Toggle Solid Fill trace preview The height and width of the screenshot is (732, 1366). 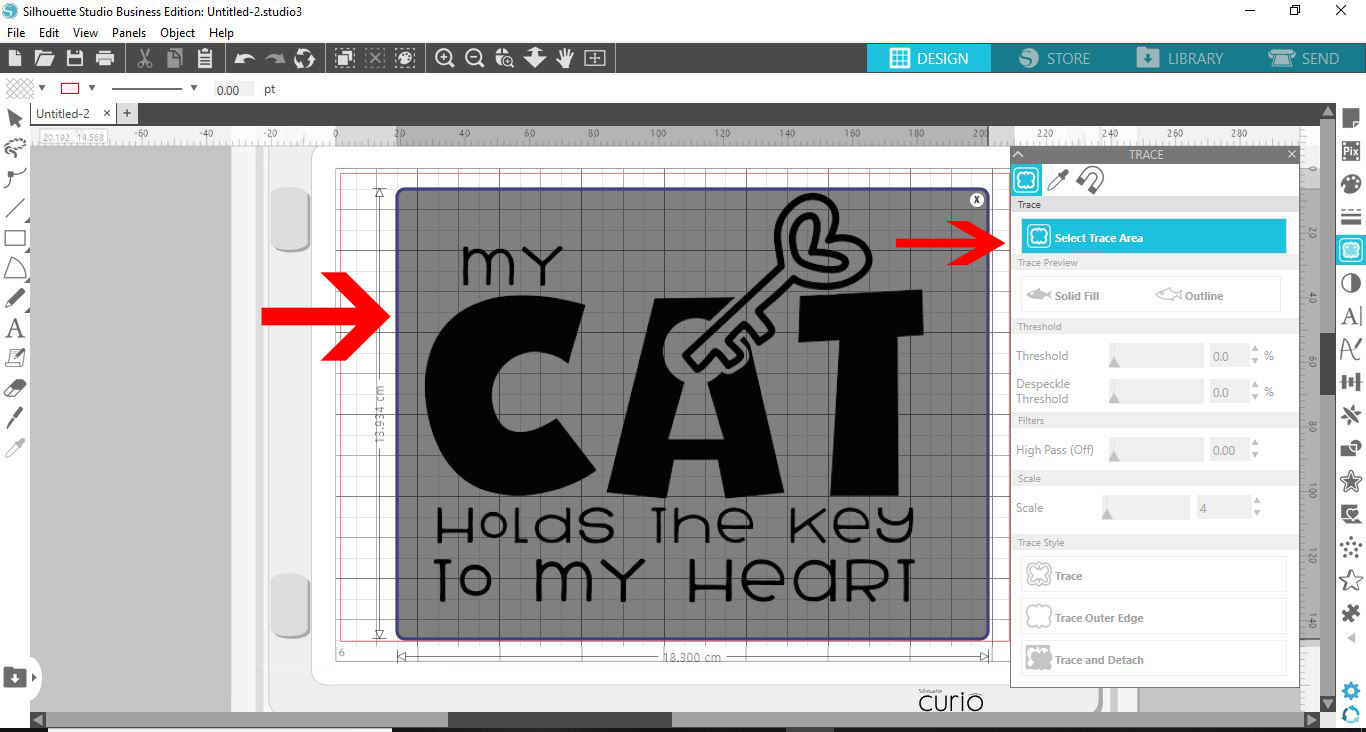coord(1063,296)
